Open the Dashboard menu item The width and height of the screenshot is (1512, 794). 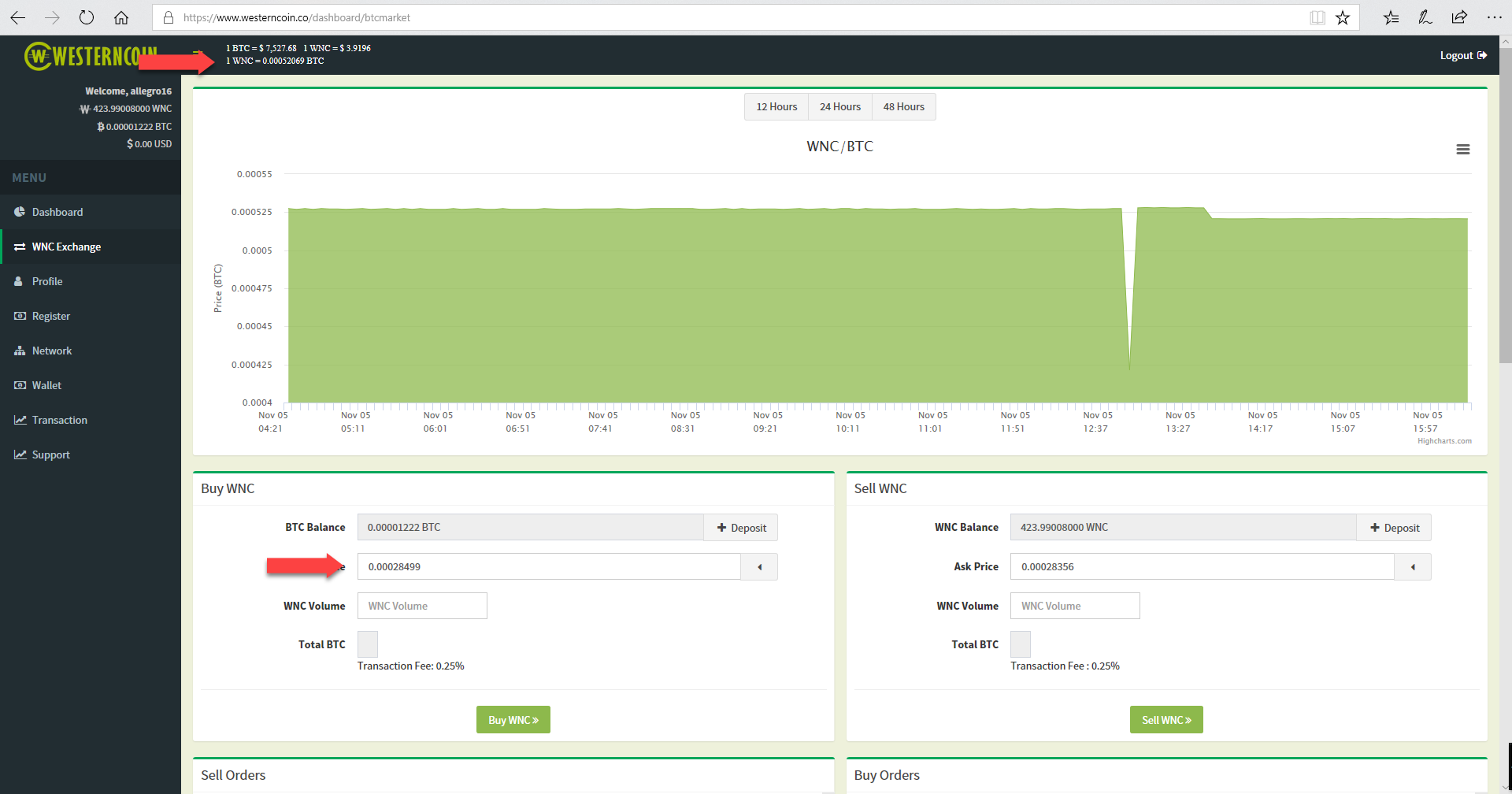pos(91,212)
